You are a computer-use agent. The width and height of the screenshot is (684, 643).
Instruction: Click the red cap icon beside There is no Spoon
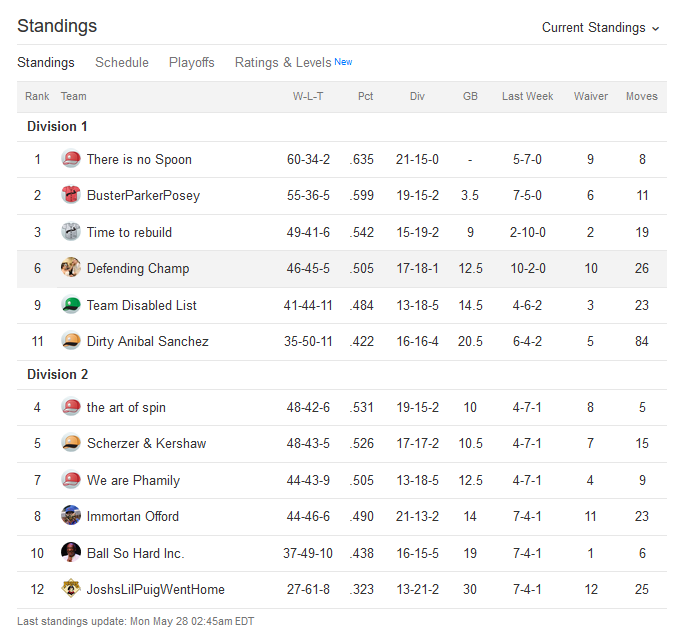pyautogui.click(x=71, y=159)
